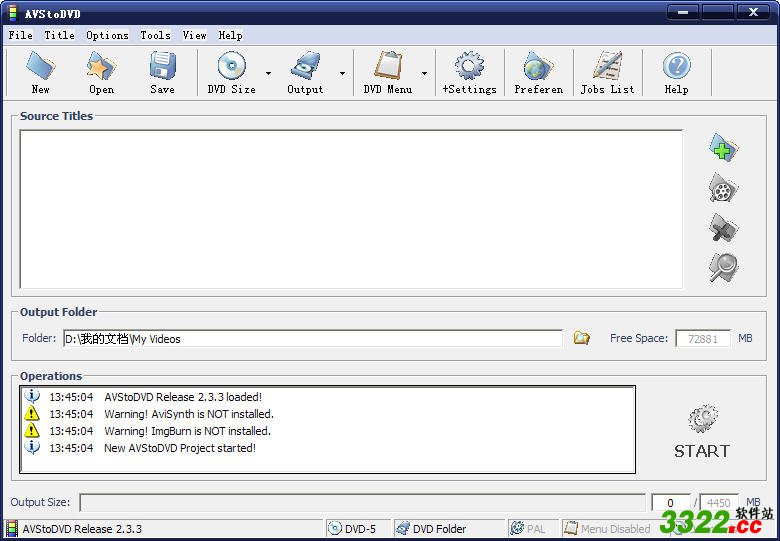Image resolution: width=780 pixels, height=541 pixels.
Task: Open the Tools menu
Action: point(155,35)
